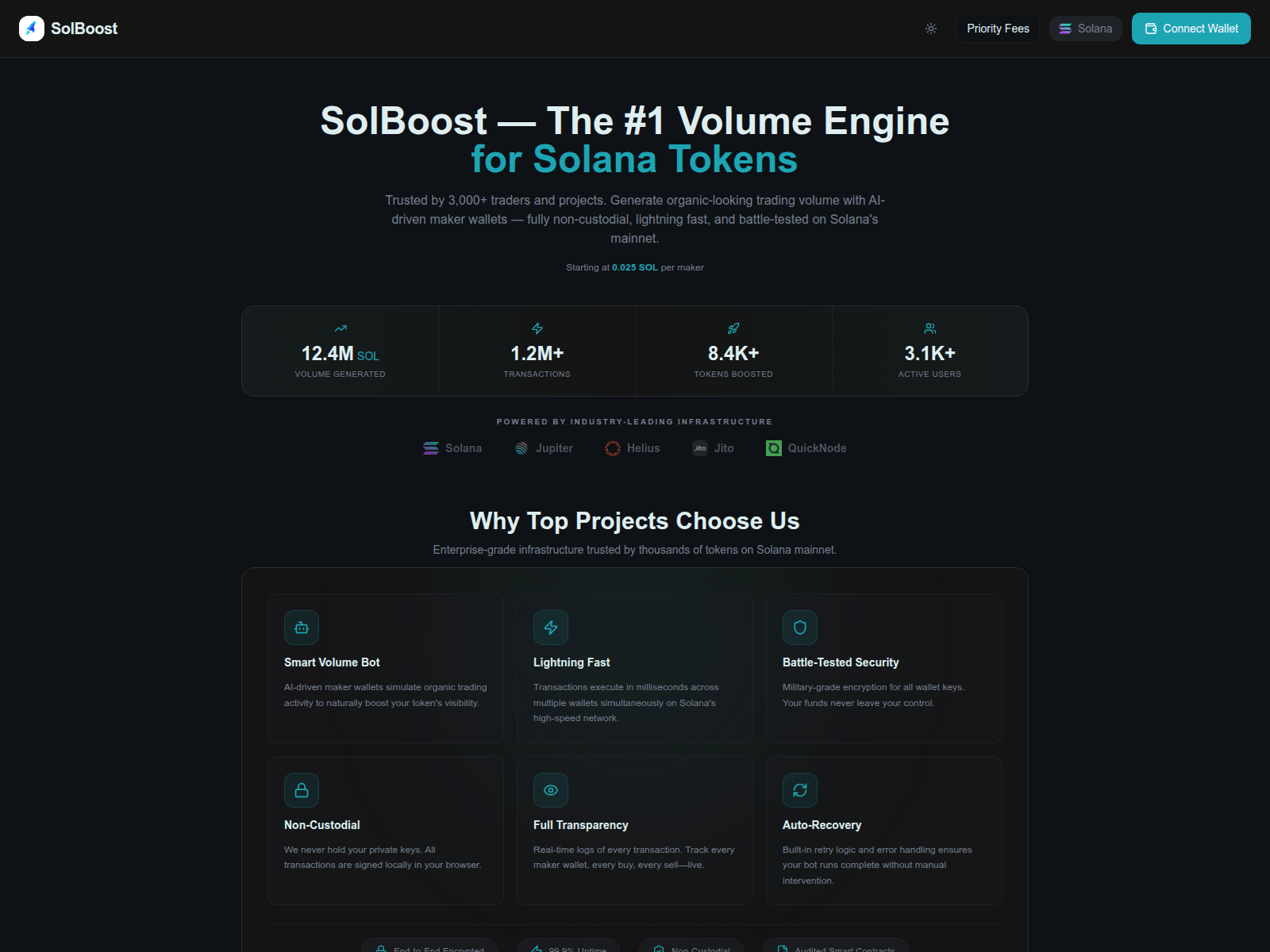Open the Priority Fees menu
This screenshot has height=952, width=1270.
point(998,29)
